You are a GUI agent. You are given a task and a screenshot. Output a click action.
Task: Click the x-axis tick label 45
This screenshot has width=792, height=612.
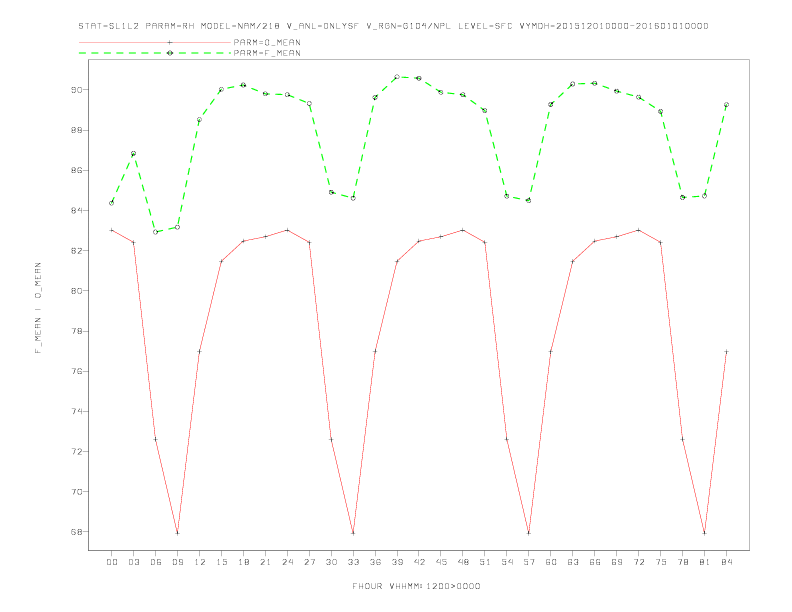pos(441,562)
